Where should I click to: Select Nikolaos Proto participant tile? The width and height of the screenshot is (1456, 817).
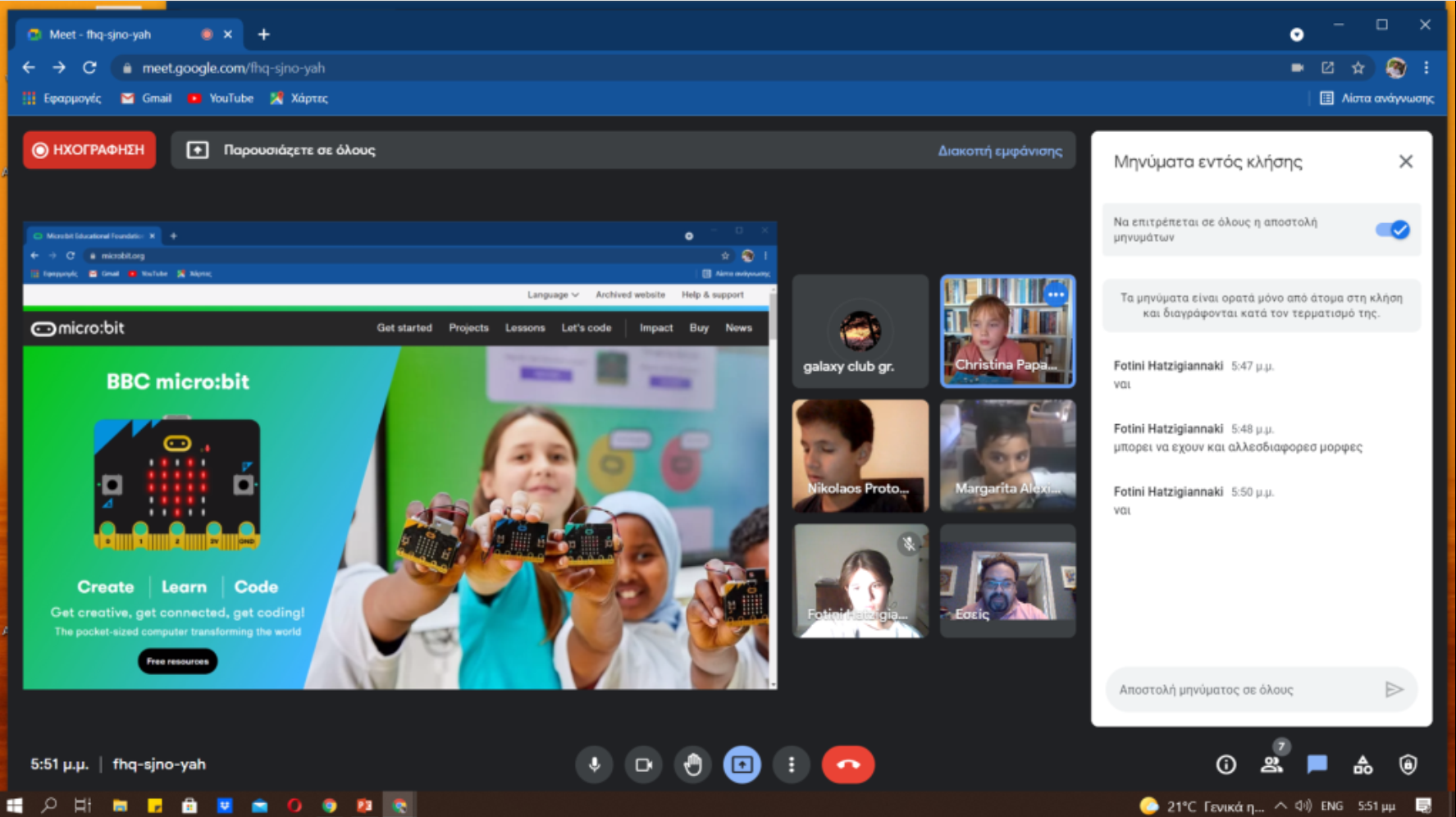point(860,456)
